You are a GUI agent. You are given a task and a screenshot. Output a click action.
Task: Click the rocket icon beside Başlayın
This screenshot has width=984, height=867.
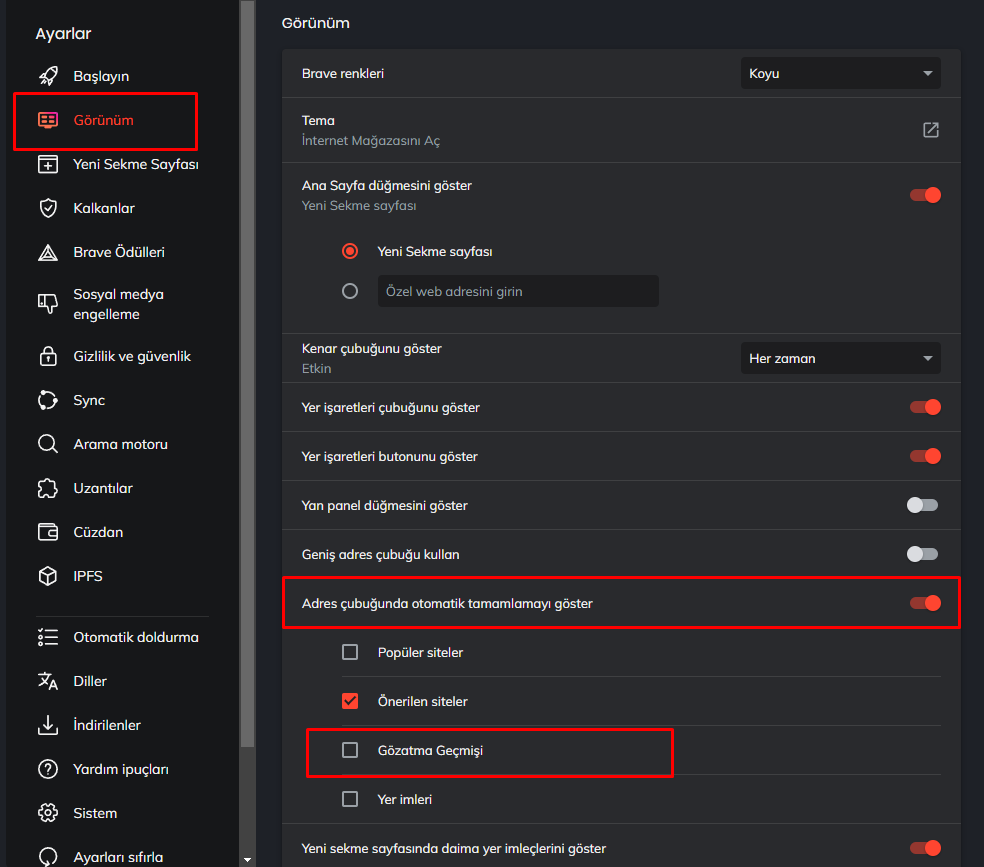point(48,76)
